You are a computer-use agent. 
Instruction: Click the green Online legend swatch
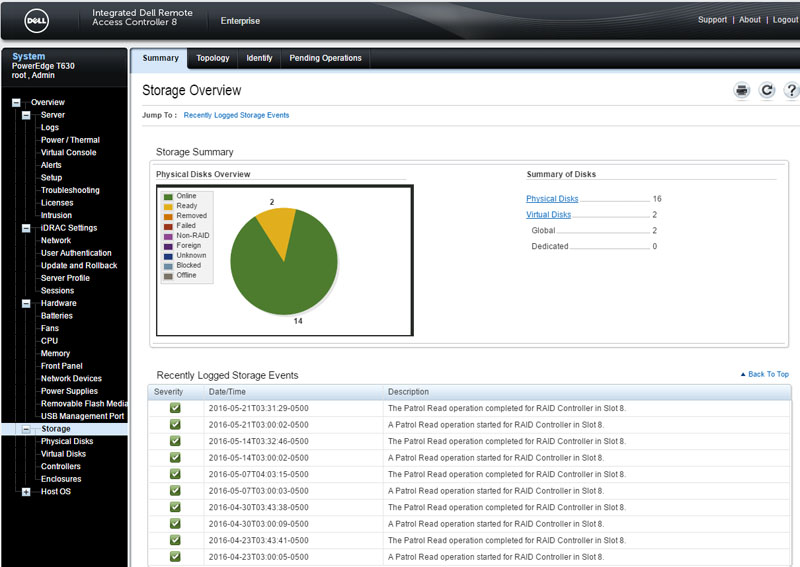point(169,196)
